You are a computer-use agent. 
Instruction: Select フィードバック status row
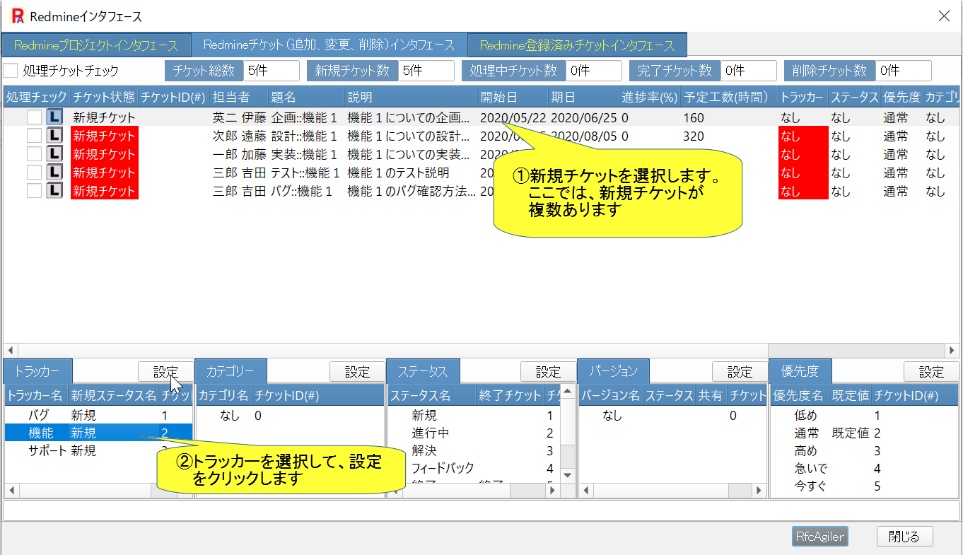[x=474, y=468]
